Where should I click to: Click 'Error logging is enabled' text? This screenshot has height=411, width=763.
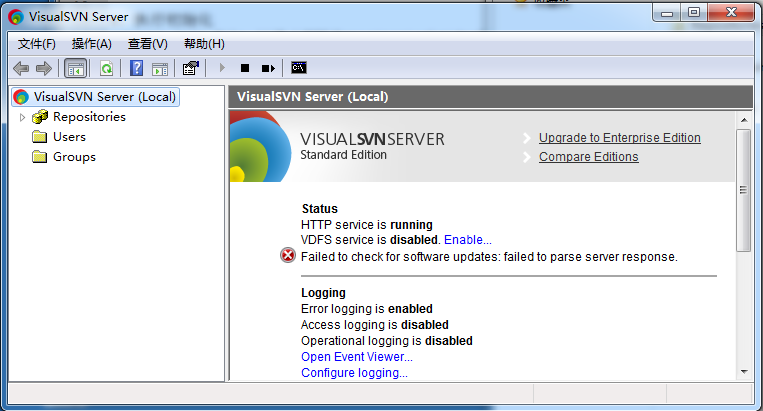coord(366,309)
